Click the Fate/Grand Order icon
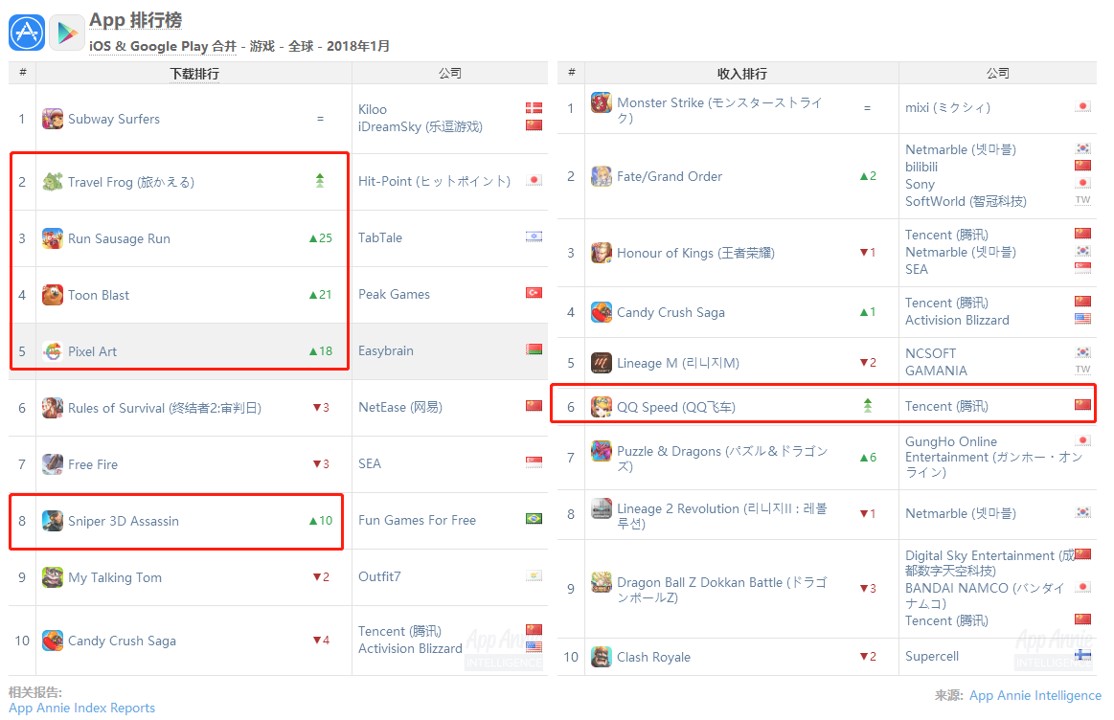The image size is (1114, 720). coord(601,176)
